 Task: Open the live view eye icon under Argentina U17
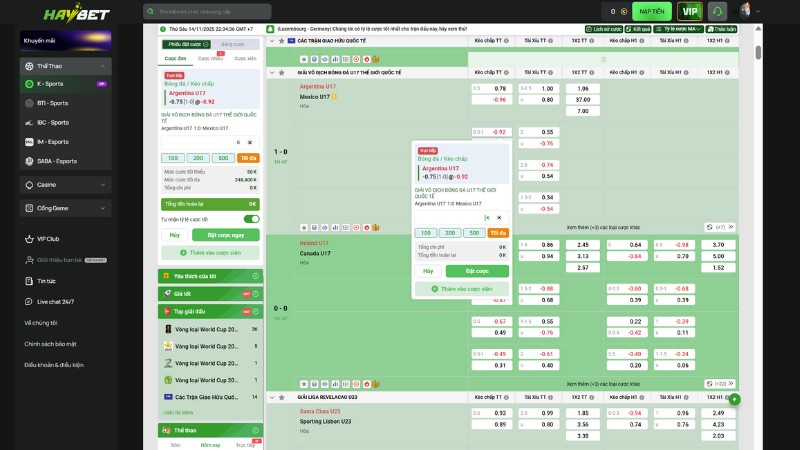click(x=324, y=228)
